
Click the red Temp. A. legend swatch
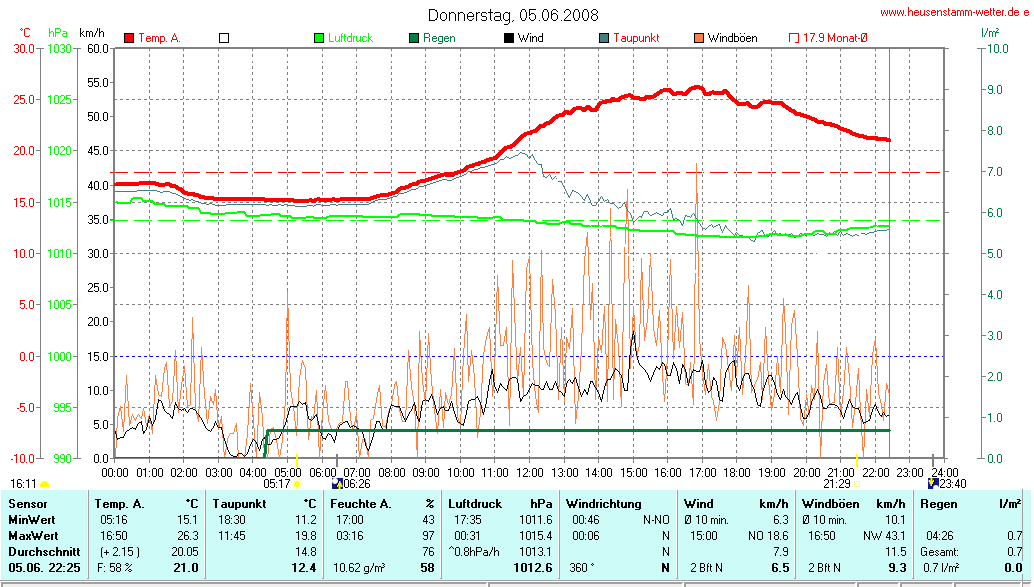click(129, 38)
